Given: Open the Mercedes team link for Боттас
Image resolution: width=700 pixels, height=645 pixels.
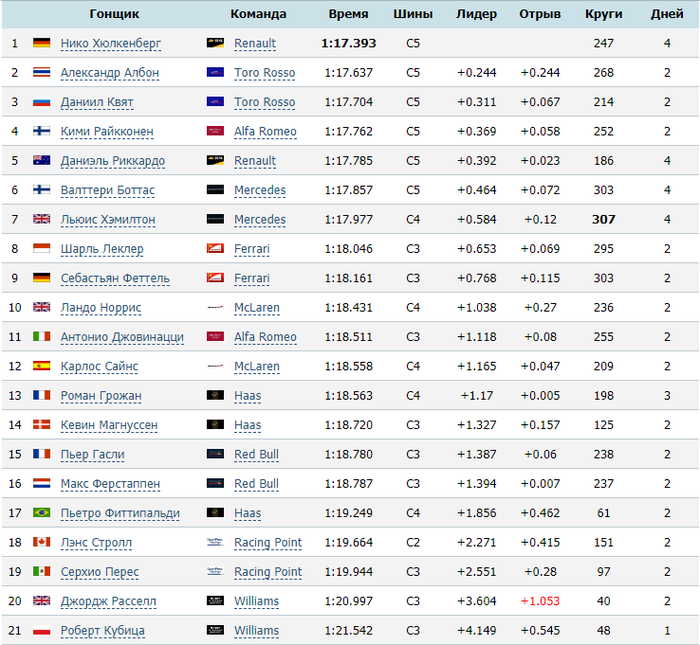Looking at the screenshot, I should [x=259, y=191].
